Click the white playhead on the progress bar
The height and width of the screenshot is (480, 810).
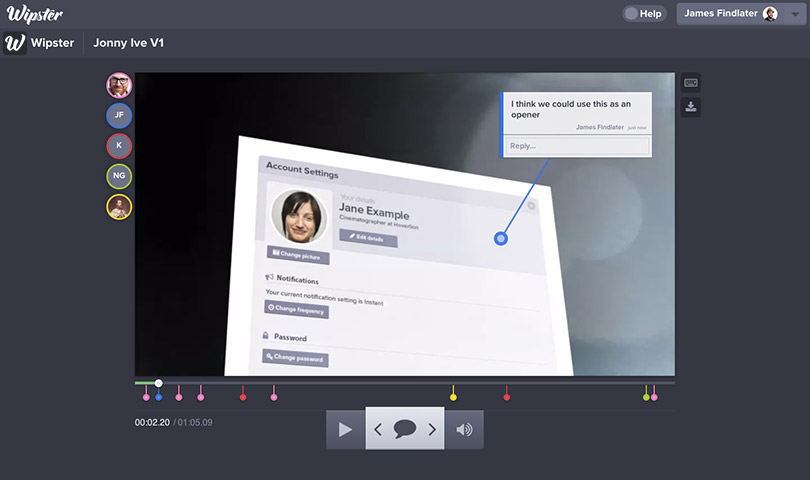click(159, 383)
